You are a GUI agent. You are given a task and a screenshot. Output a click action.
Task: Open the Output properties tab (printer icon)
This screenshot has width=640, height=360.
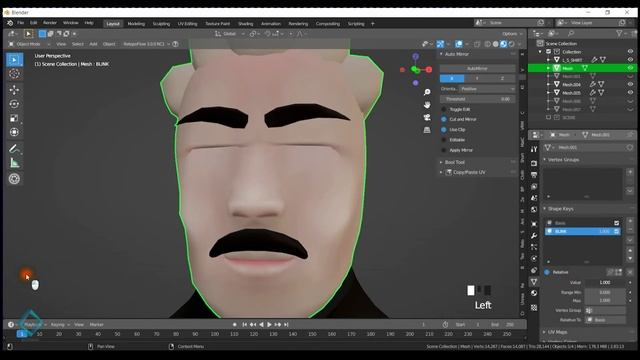tap(534, 175)
